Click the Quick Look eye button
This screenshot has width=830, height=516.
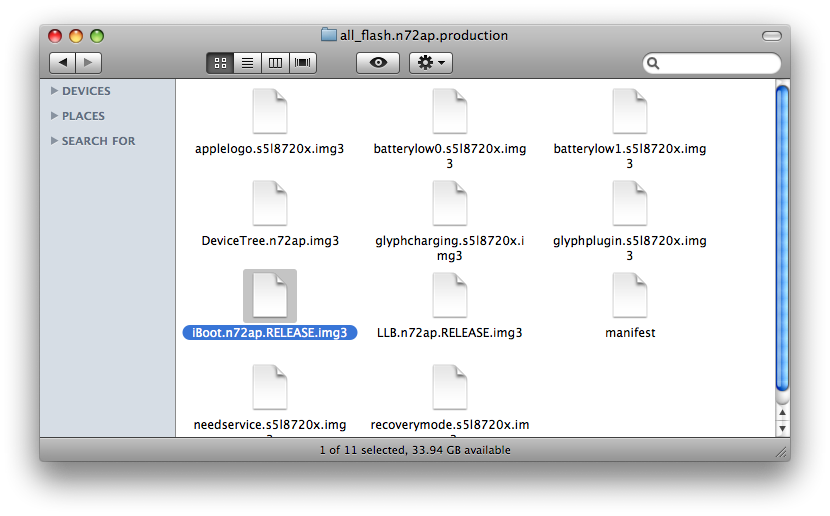378,63
